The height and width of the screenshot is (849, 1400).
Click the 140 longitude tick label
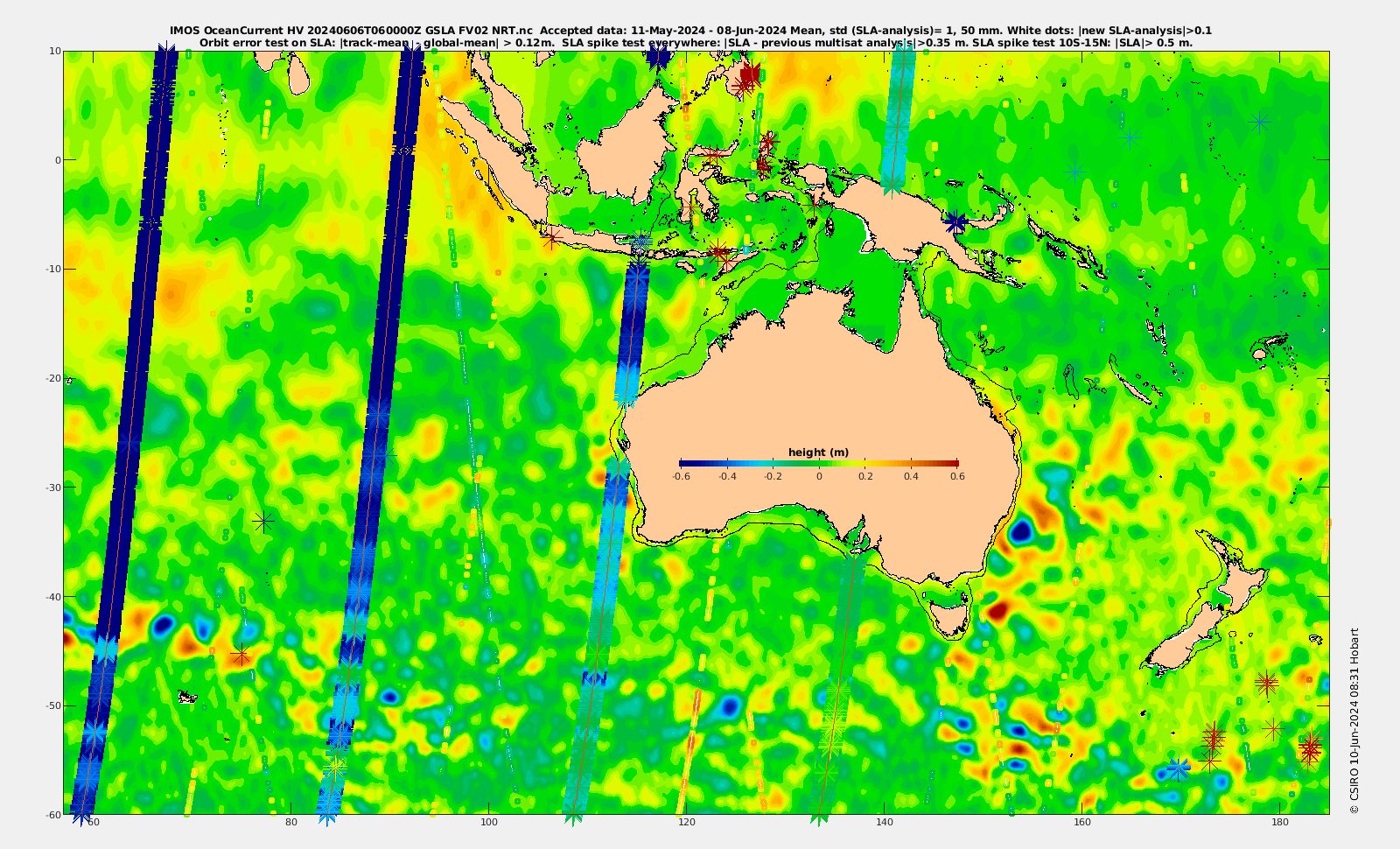885,823
